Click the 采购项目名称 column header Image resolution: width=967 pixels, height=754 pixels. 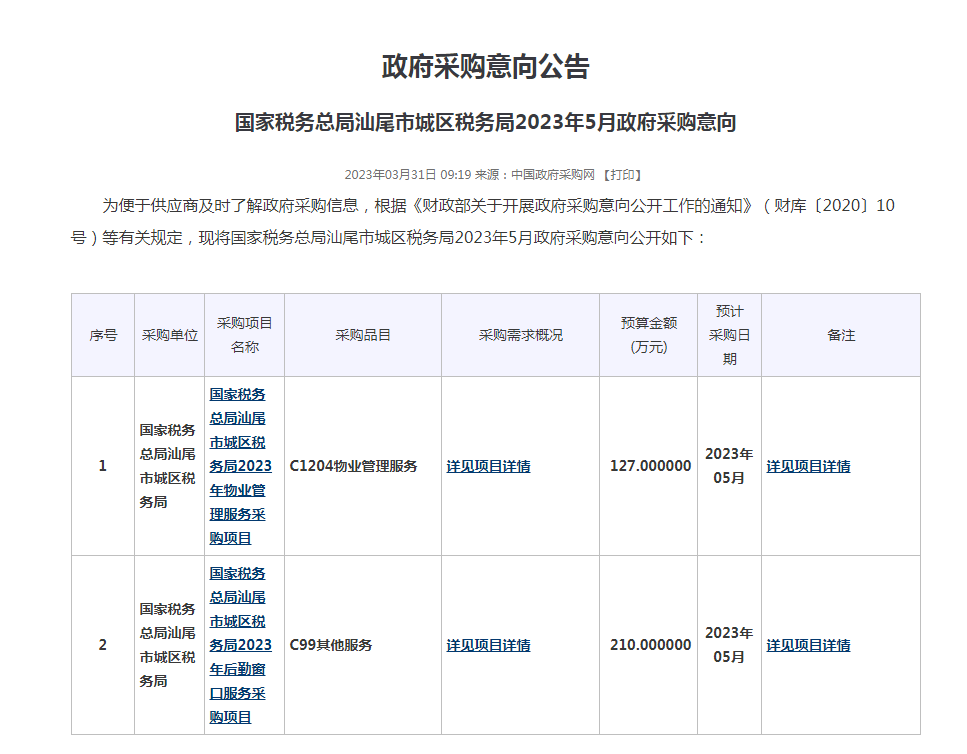(244, 335)
